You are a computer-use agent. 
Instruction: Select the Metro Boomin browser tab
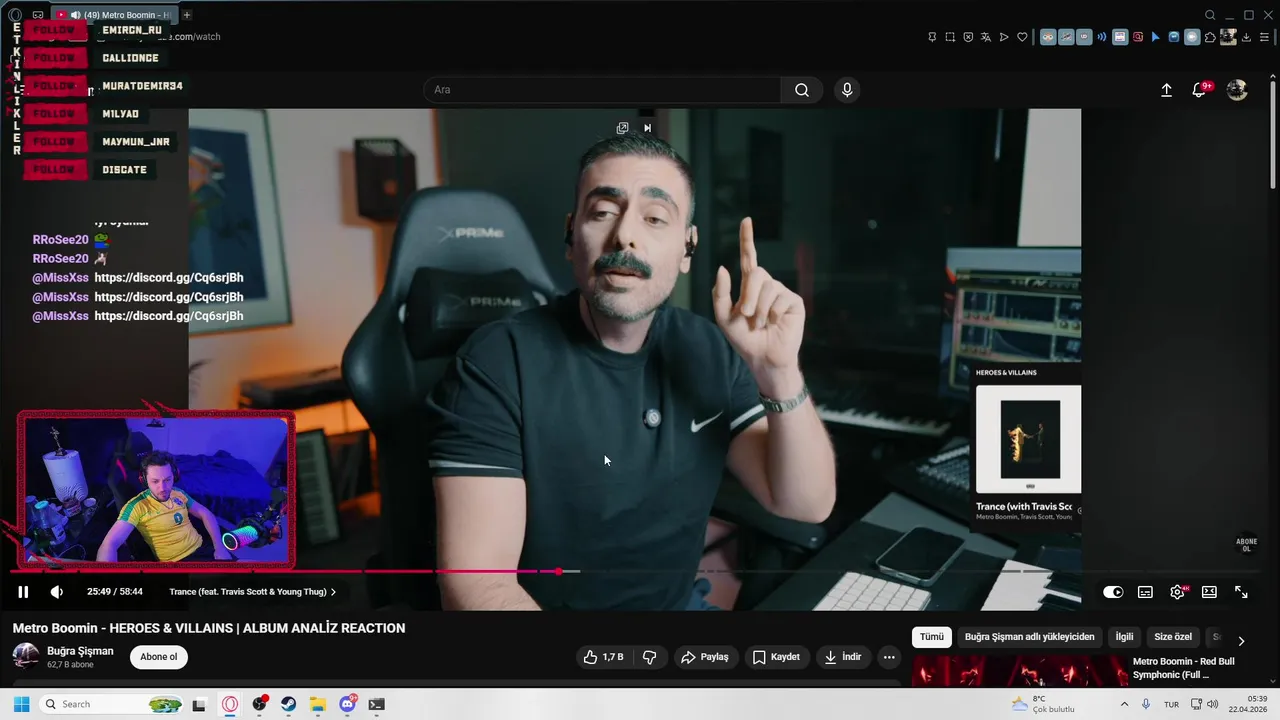(113, 15)
